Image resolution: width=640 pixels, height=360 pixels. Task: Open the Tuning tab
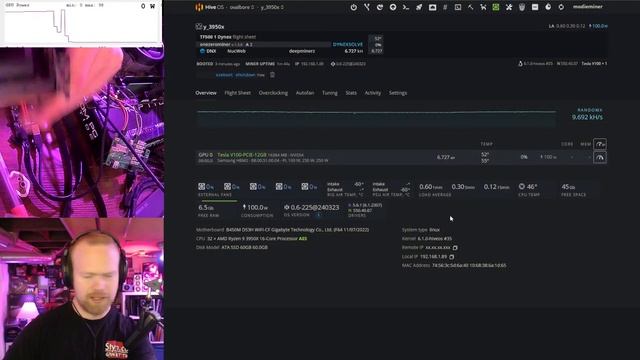330,93
